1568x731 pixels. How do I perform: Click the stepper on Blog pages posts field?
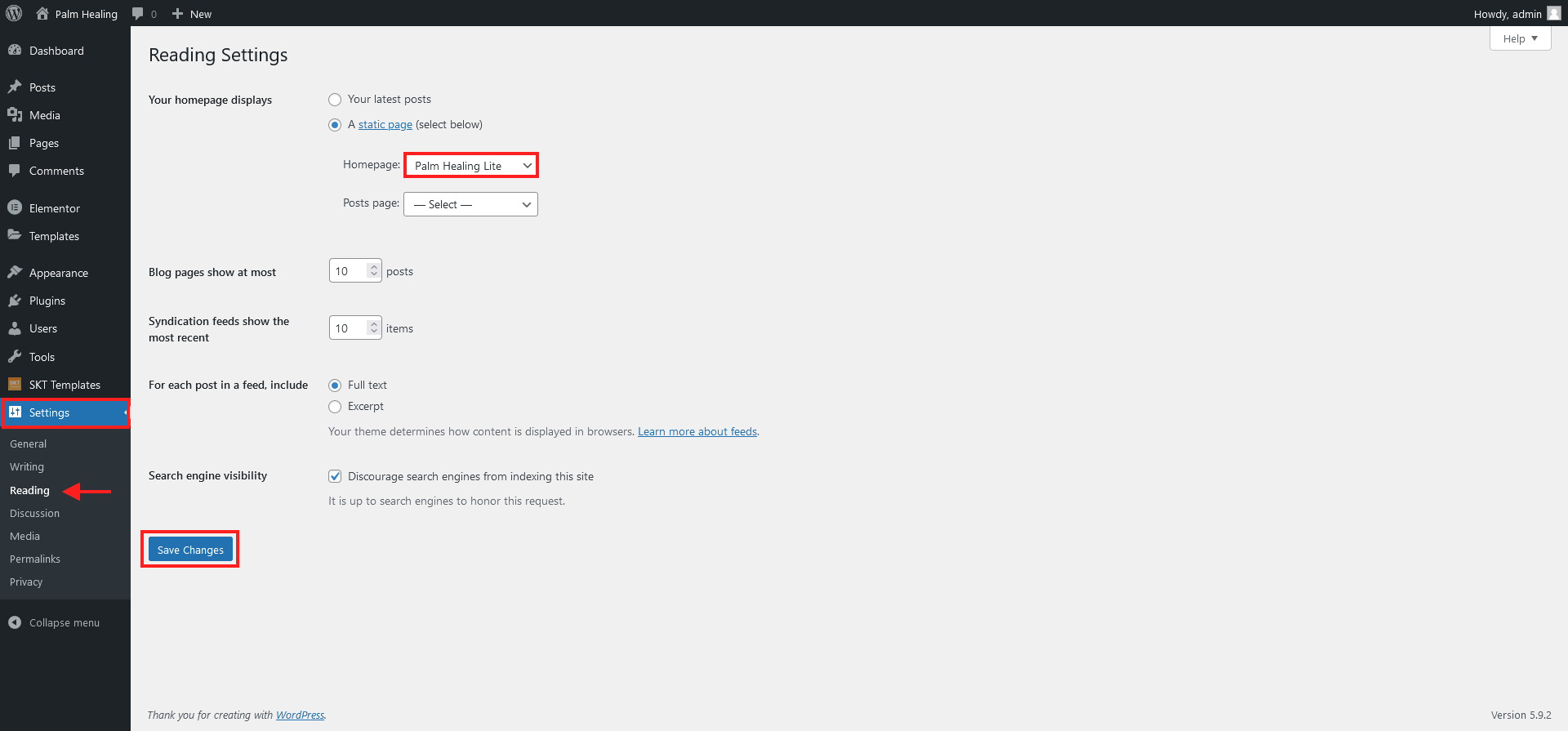click(x=374, y=270)
